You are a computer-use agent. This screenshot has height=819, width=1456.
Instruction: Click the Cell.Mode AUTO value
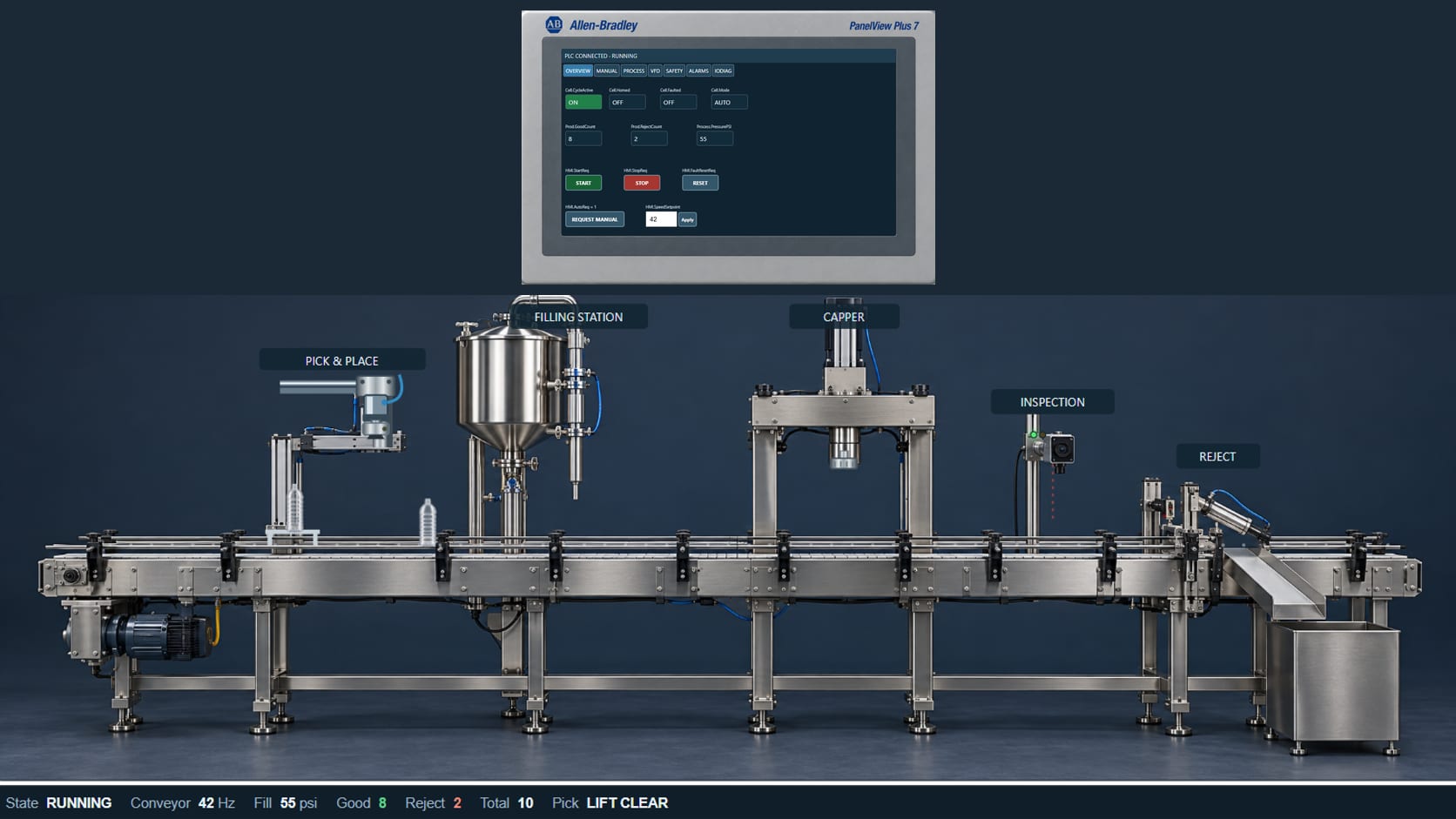pyautogui.click(x=730, y=102)
